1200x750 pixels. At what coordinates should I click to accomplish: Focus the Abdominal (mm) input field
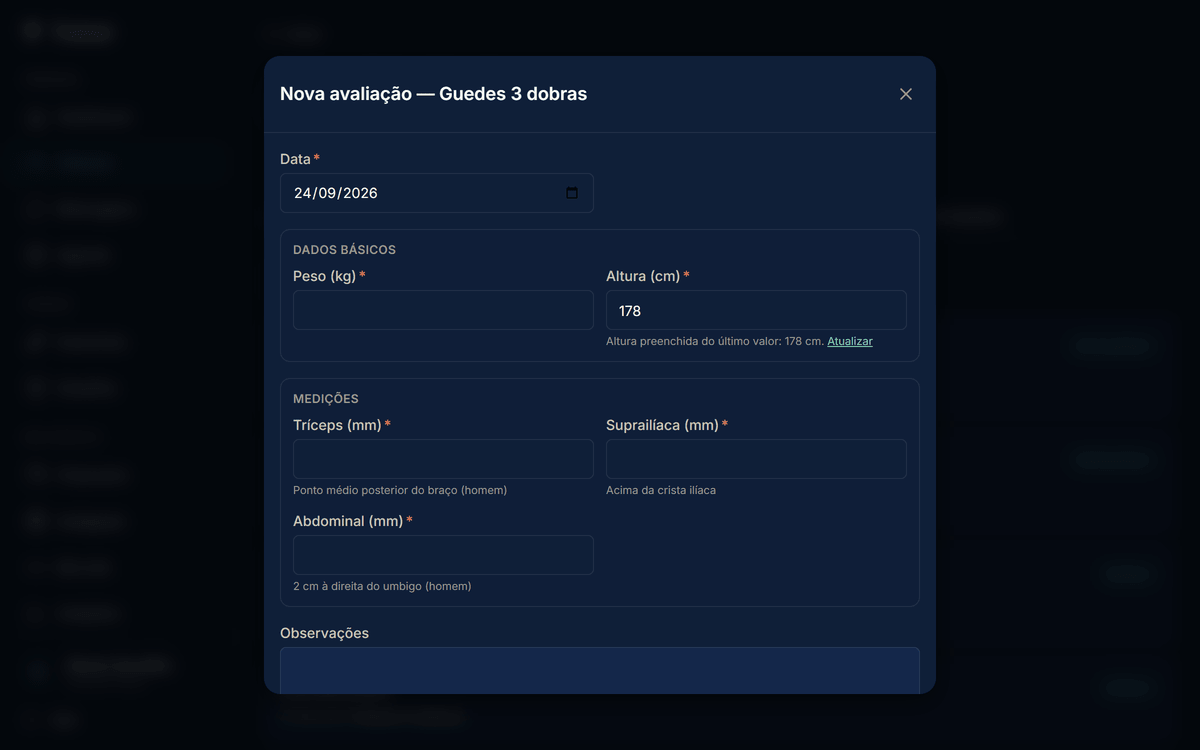(x=443, y=555)
